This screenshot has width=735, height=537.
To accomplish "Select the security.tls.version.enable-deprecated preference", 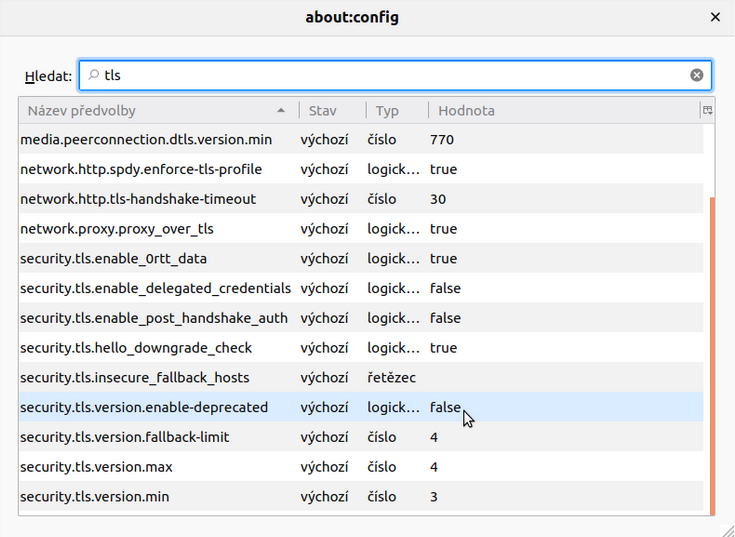I will click(144, 407).
